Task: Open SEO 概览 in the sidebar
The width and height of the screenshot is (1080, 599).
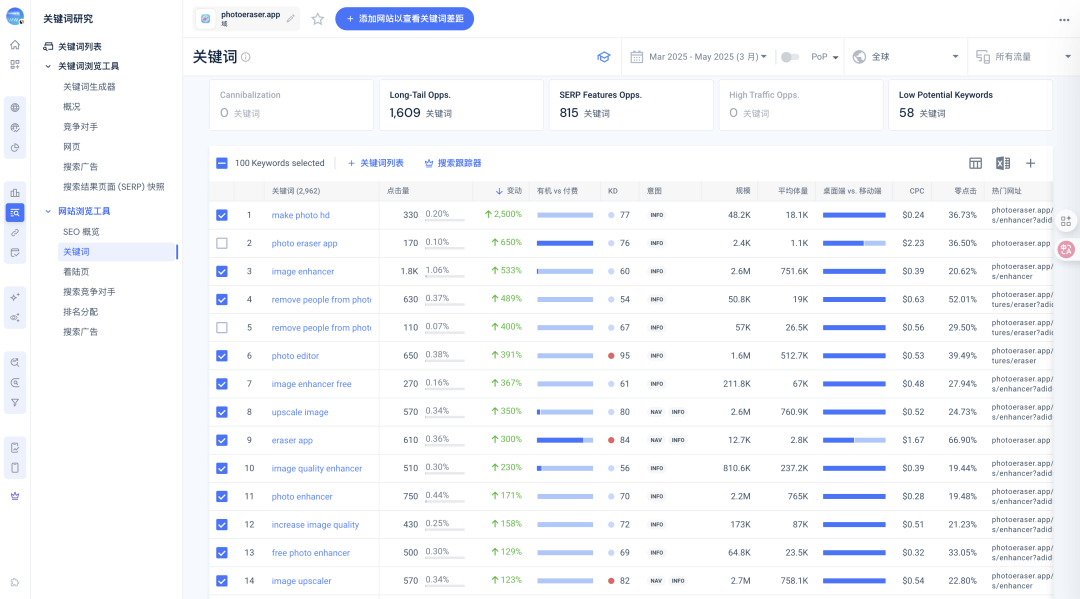Action: pyautogui.click(x=81, y=232)
